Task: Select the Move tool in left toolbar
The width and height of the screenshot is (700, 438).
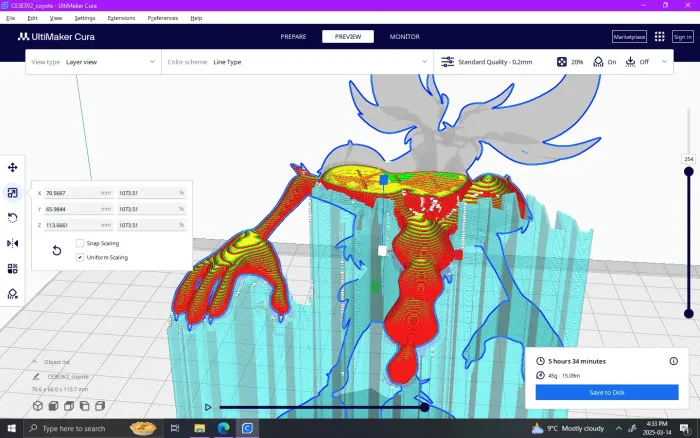Action: click(x=13, y=167)
